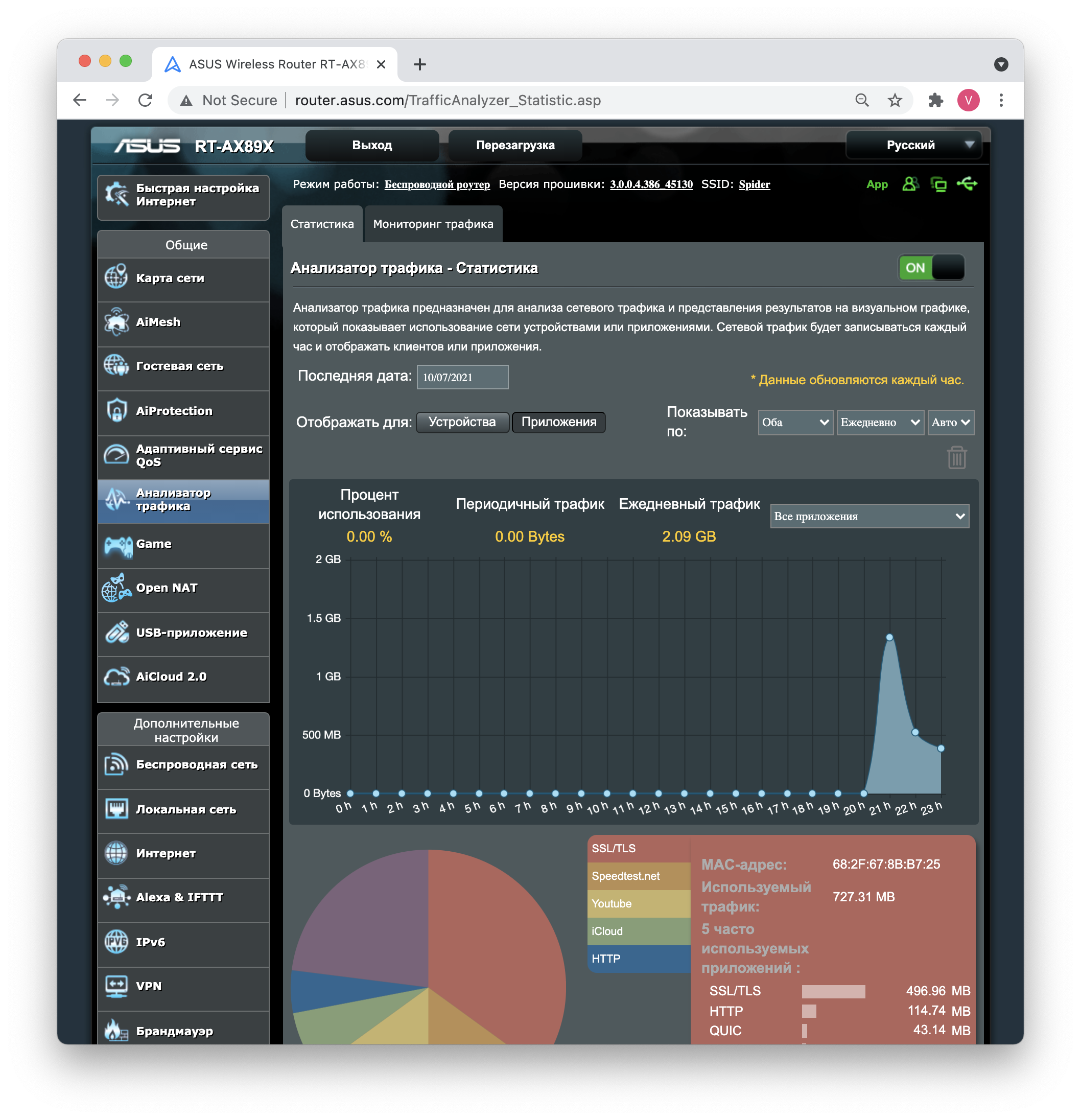Open the Internet (Интернет) globe icon
Screen dimensions: 1081x1120
pyautogui.click(x=116, y=854)
